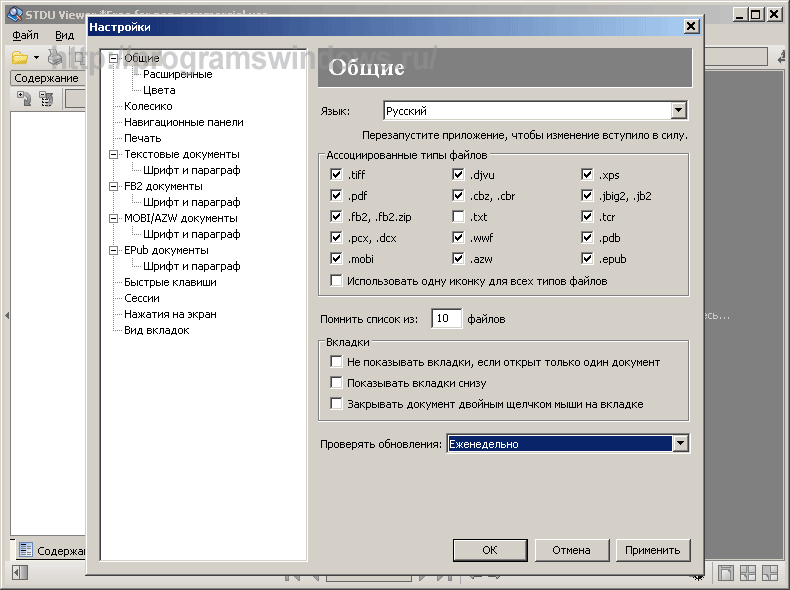Collapse the Текстовые документы tree node

click(114, 154)
